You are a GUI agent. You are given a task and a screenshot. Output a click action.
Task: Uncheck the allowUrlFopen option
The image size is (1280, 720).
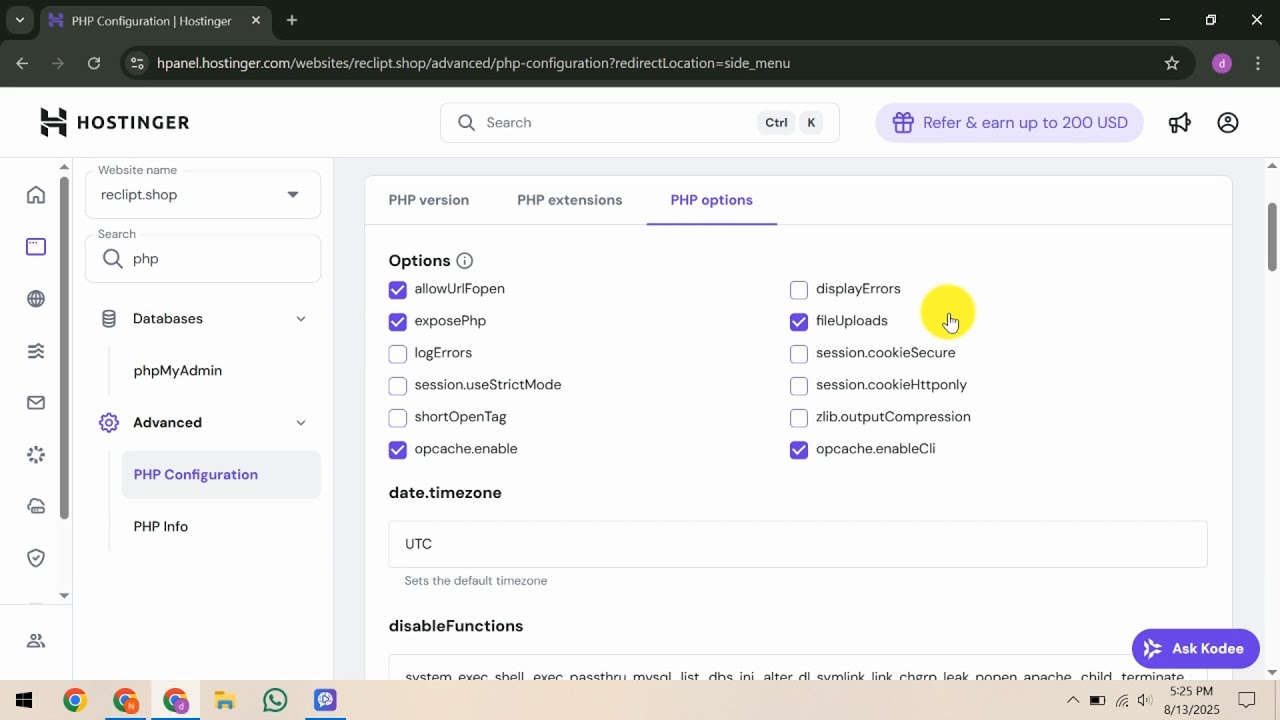tap(398, 290)
